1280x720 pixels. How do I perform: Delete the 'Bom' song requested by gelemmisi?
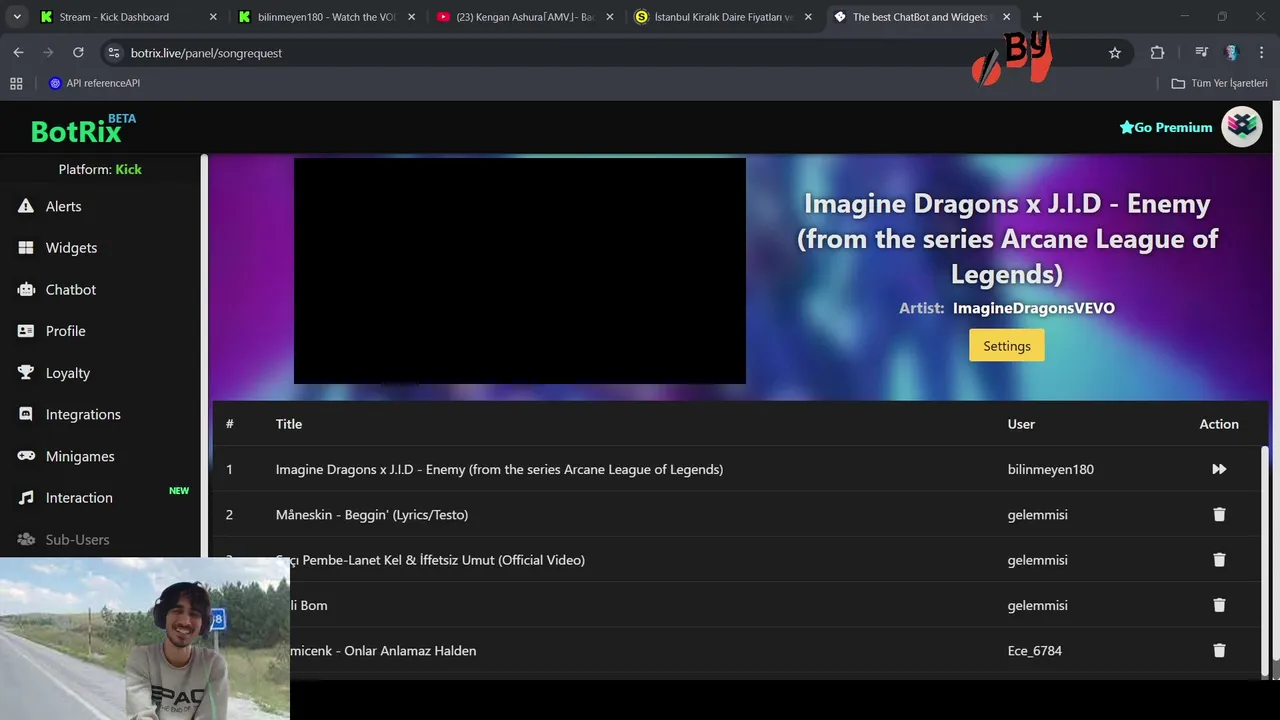(x=1219, y=605)
